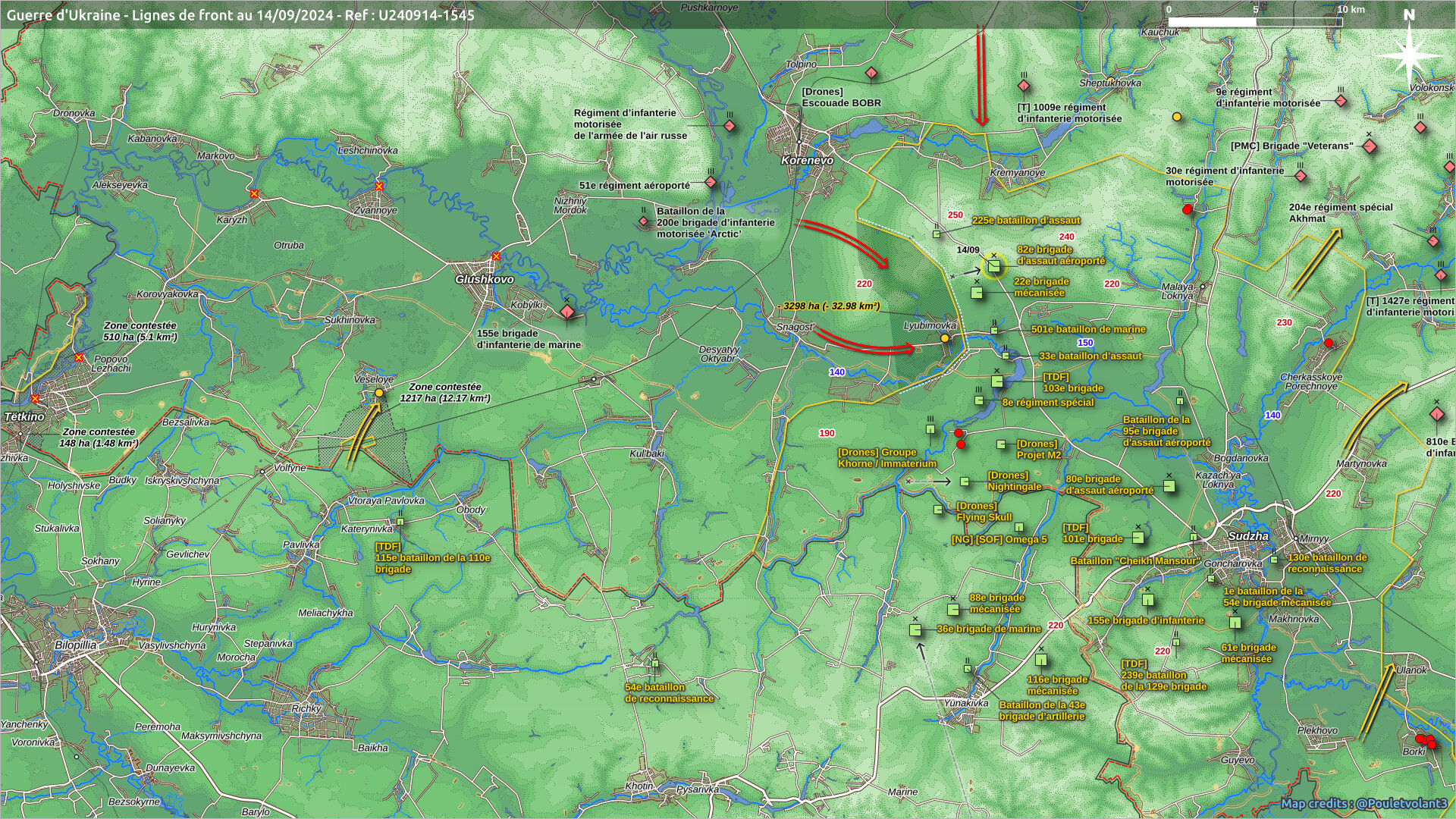Click the large red arrow above Kremyanoye
This screenshot has height=819, width=1456.
tap(981, 76)
